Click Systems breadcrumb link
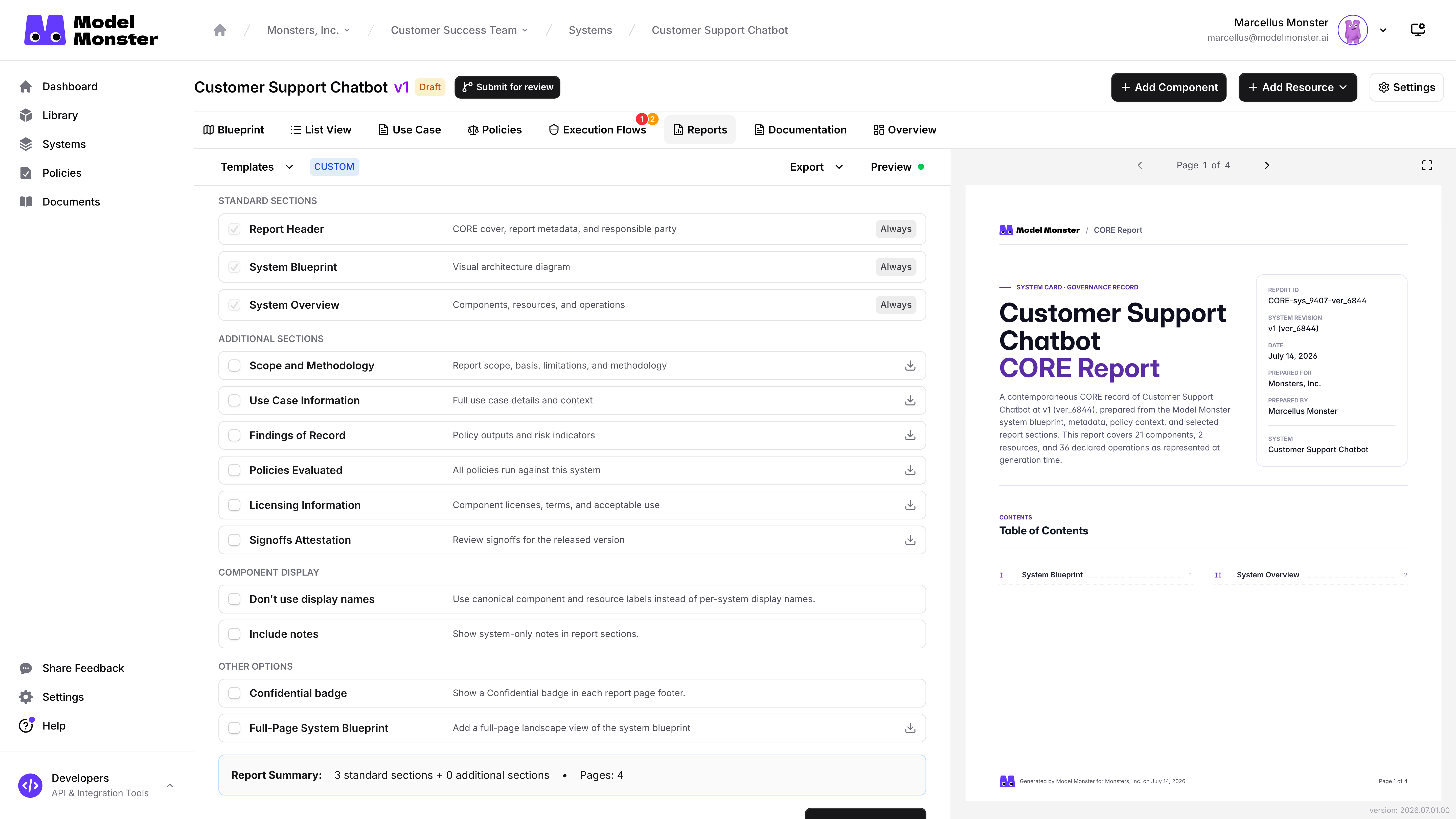Image resolution: width=1456 pixels, height=819 pixels. [590, 30]
